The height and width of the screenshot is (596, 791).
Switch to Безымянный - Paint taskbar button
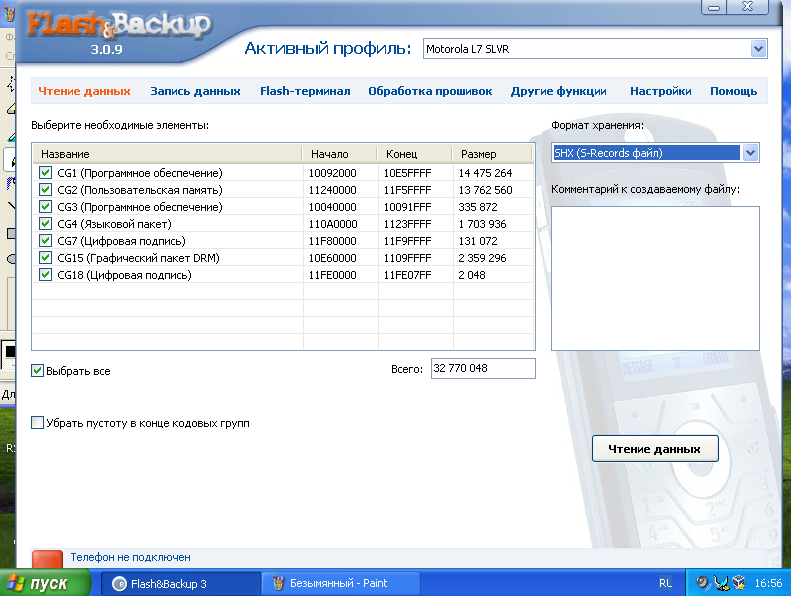(x=341, y=583)
